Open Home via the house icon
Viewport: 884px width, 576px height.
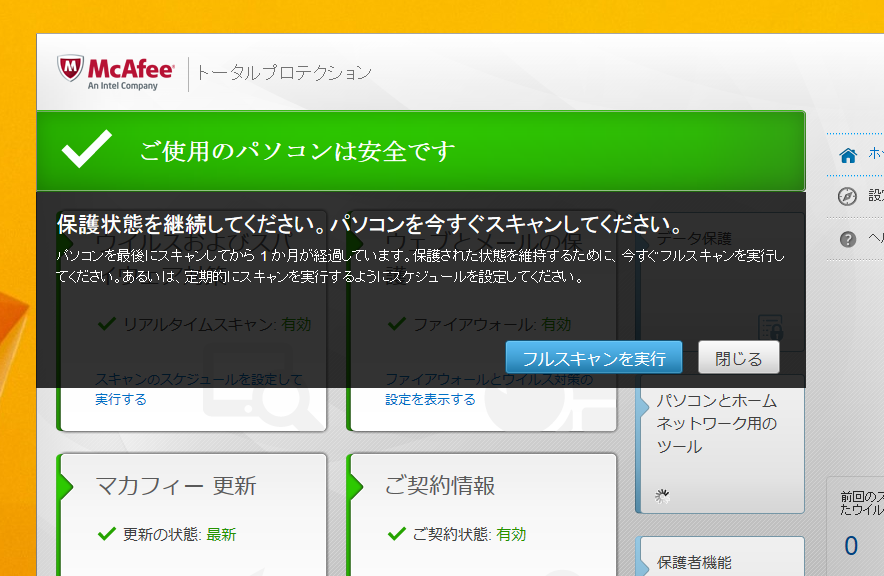click(848, 155)
